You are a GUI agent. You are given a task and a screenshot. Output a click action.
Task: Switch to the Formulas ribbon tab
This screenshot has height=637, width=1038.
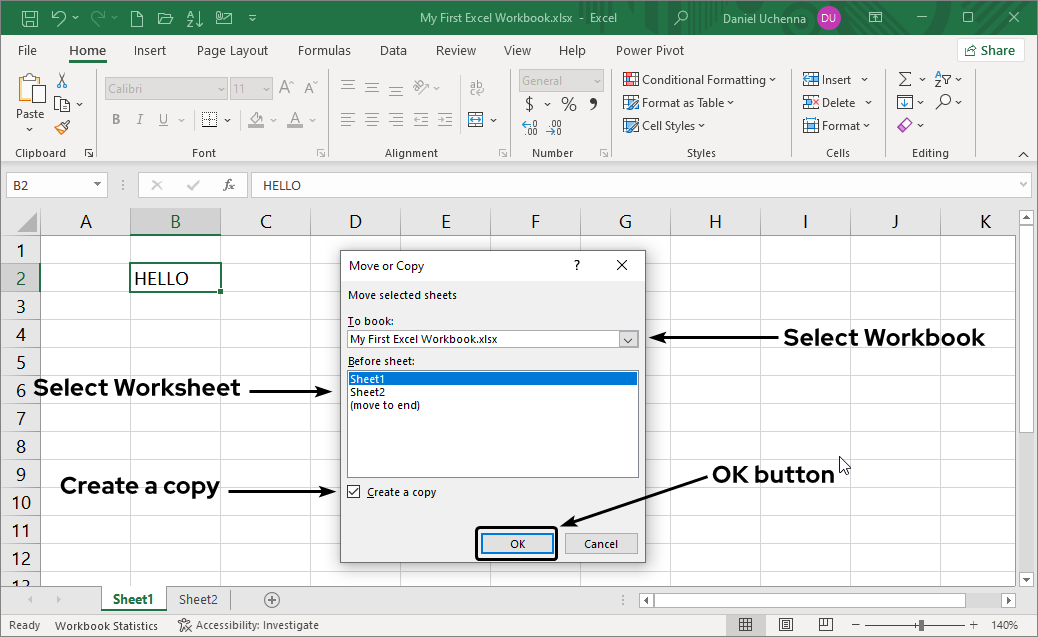(x=324, y=50)
